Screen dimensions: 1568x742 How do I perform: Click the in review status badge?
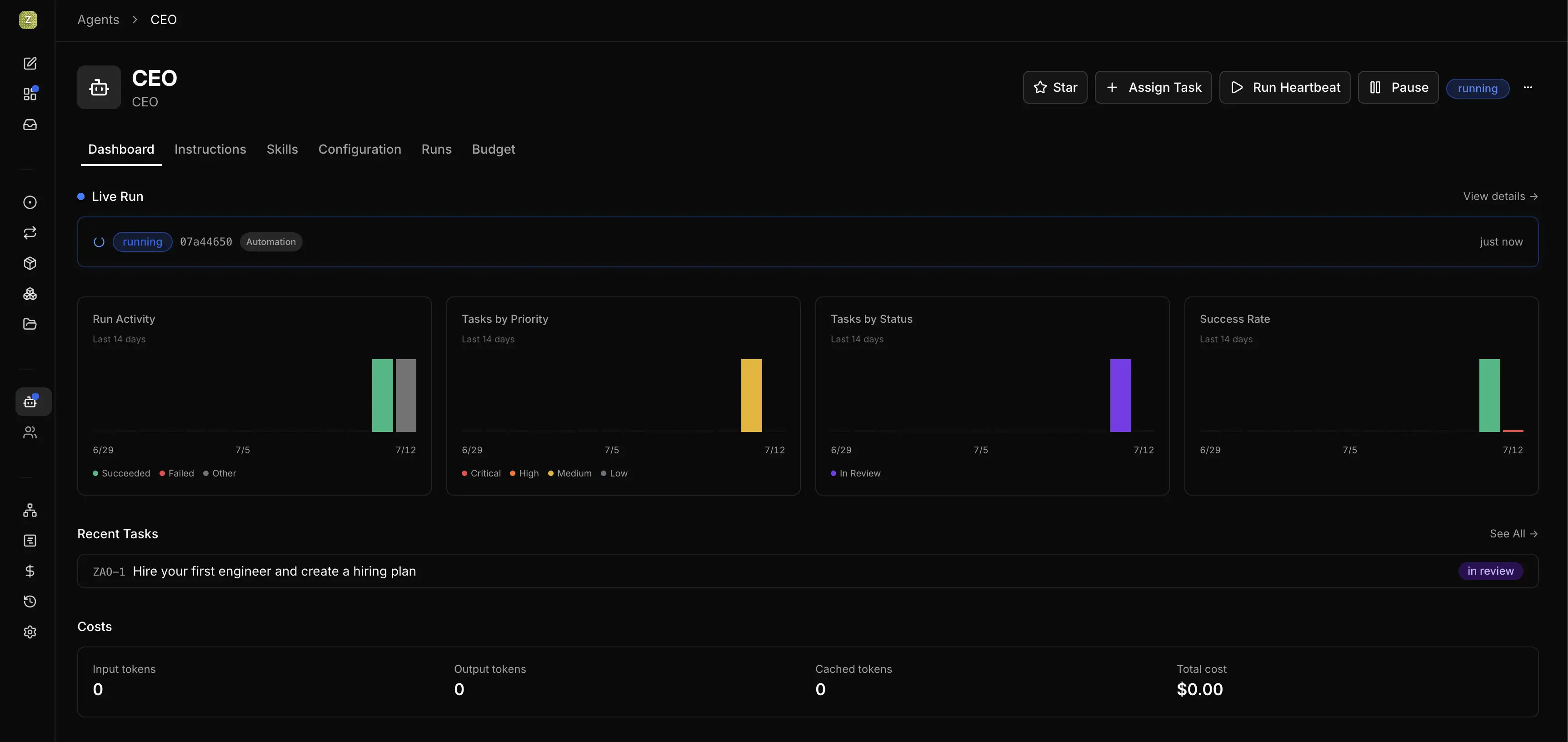[1490, 571]
